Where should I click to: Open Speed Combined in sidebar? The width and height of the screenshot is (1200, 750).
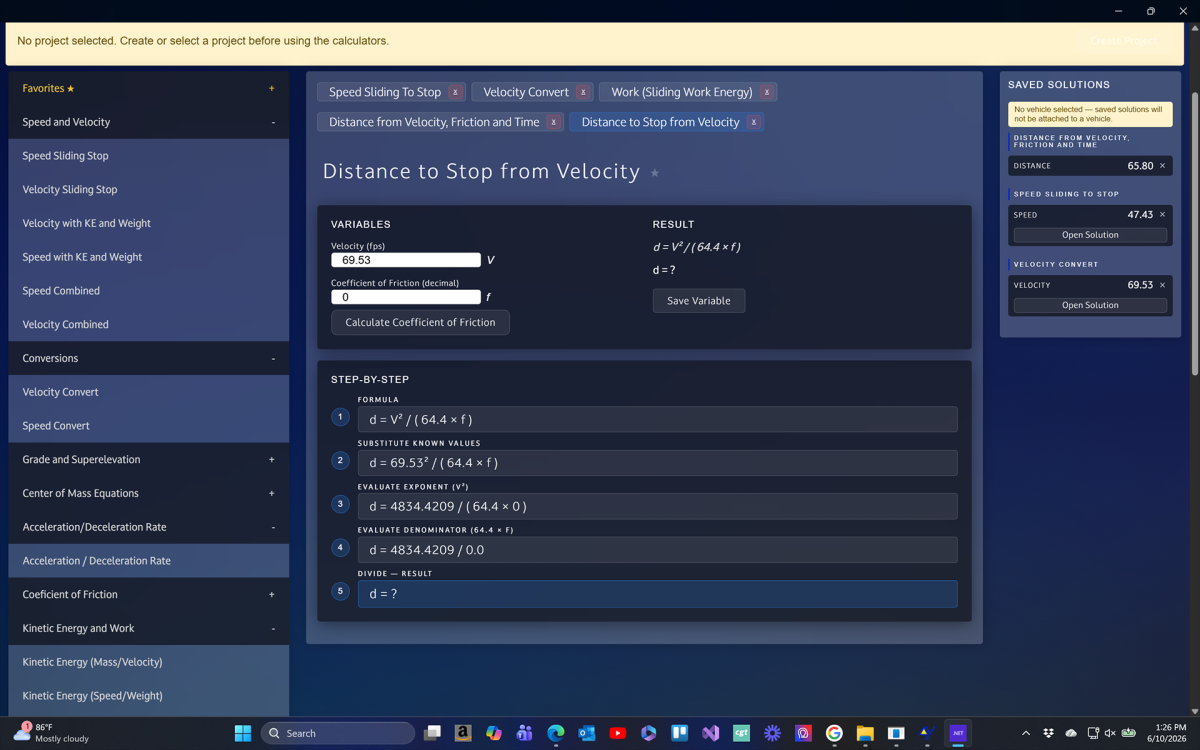149,291
